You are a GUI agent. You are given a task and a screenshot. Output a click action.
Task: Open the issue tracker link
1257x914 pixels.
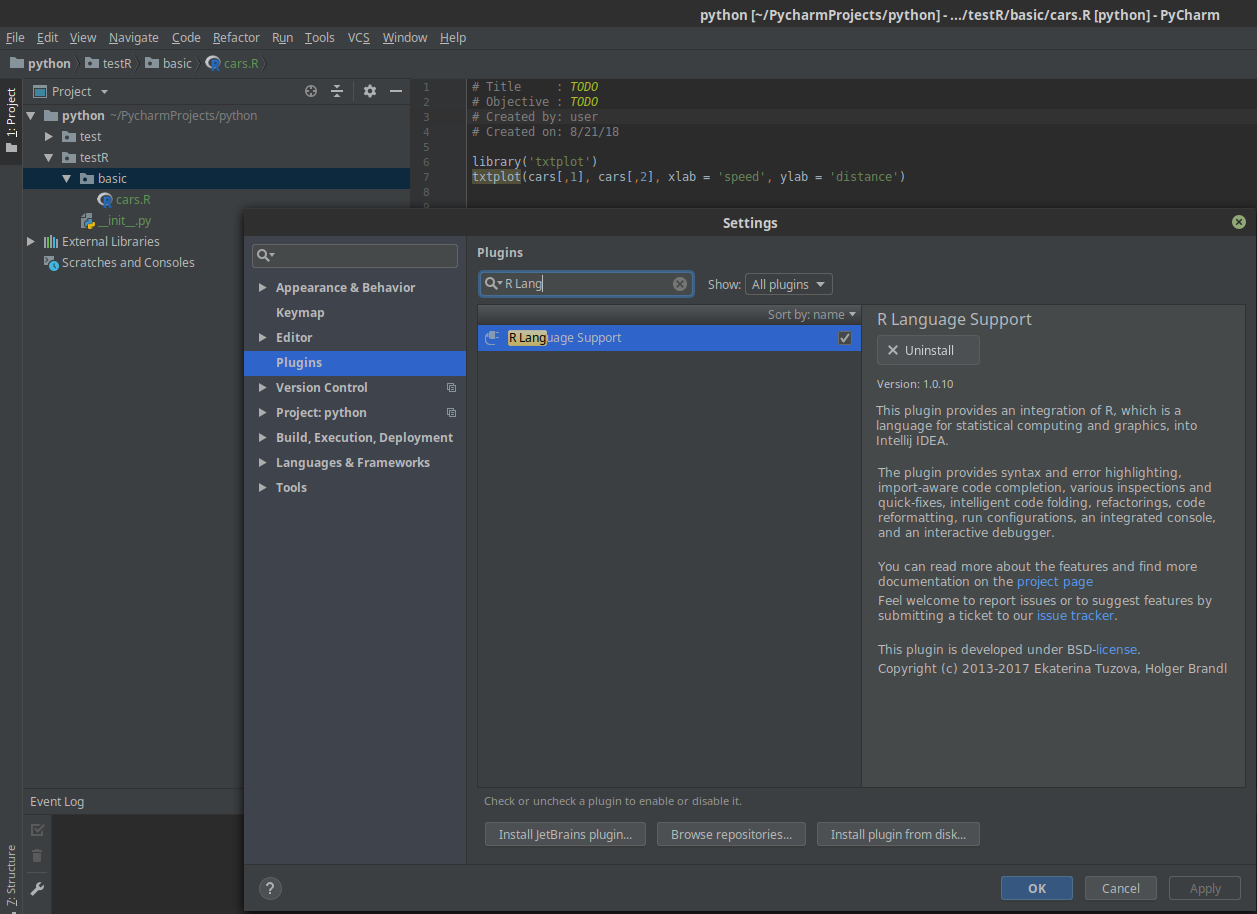(1075, 616)
